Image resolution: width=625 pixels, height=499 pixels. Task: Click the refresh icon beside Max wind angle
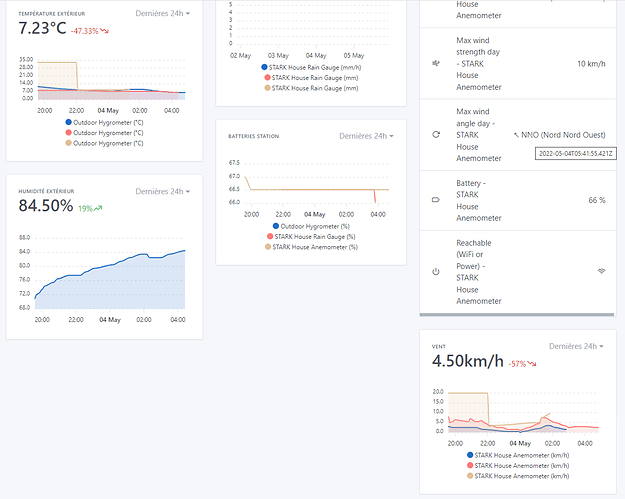click(x=435, y=133)
